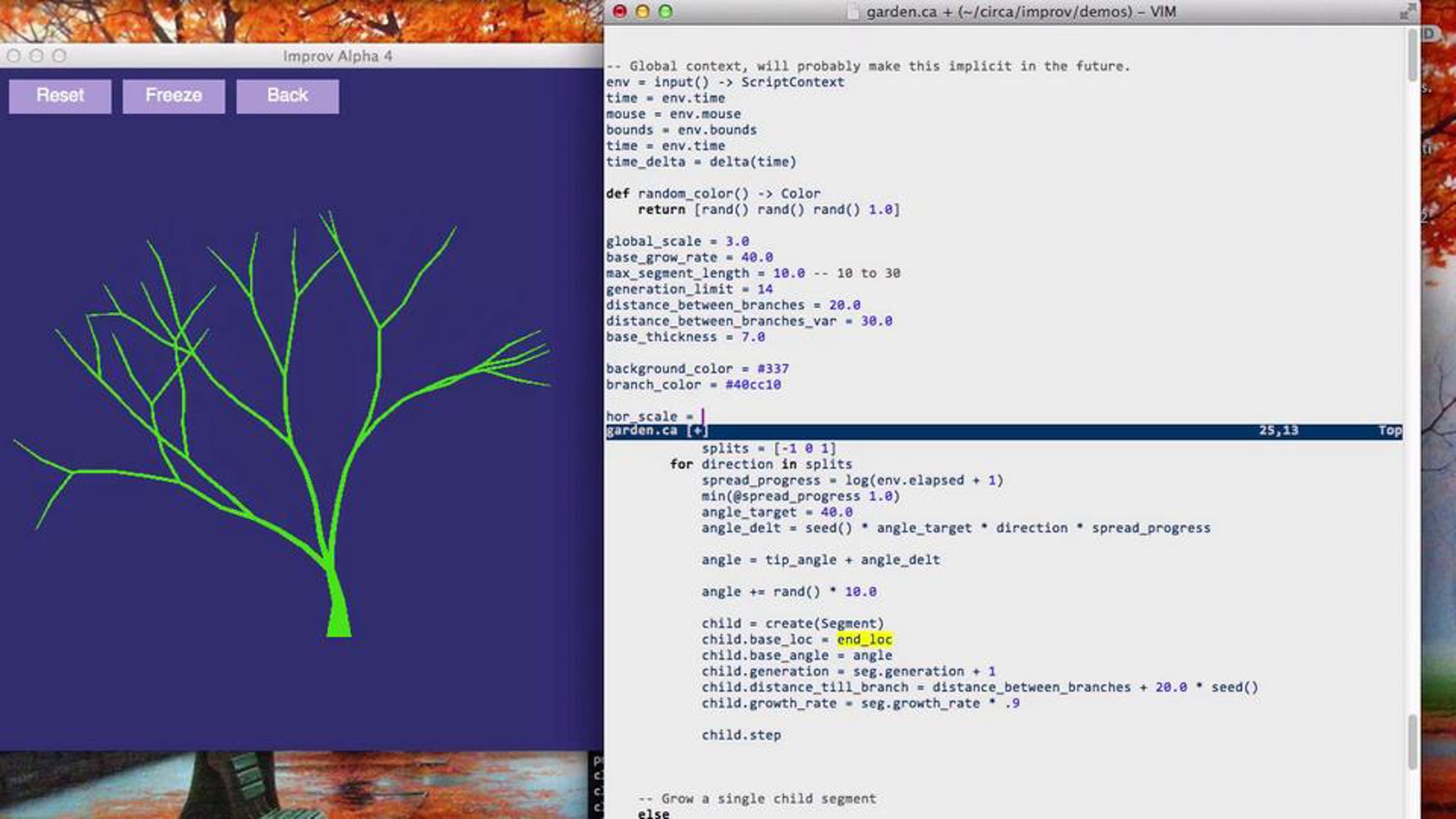Zoom the VIM window with green button
Screen dimensions: 1456x819
tap(666, 12)
